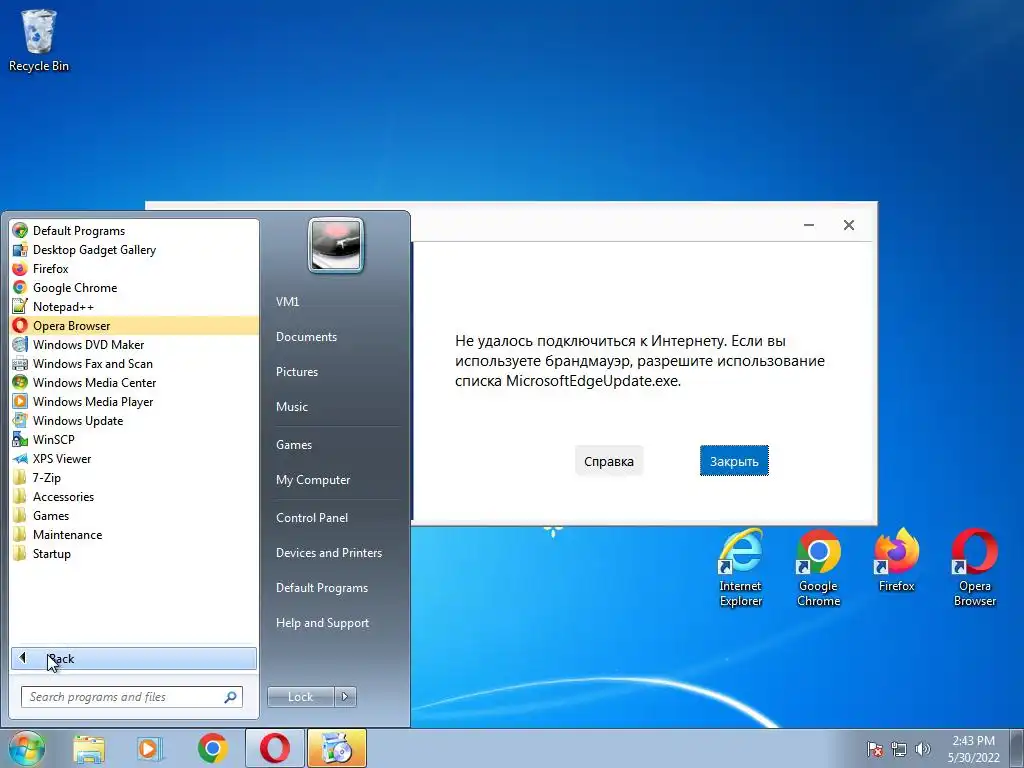Open Help and Support

tap(322, 623)
